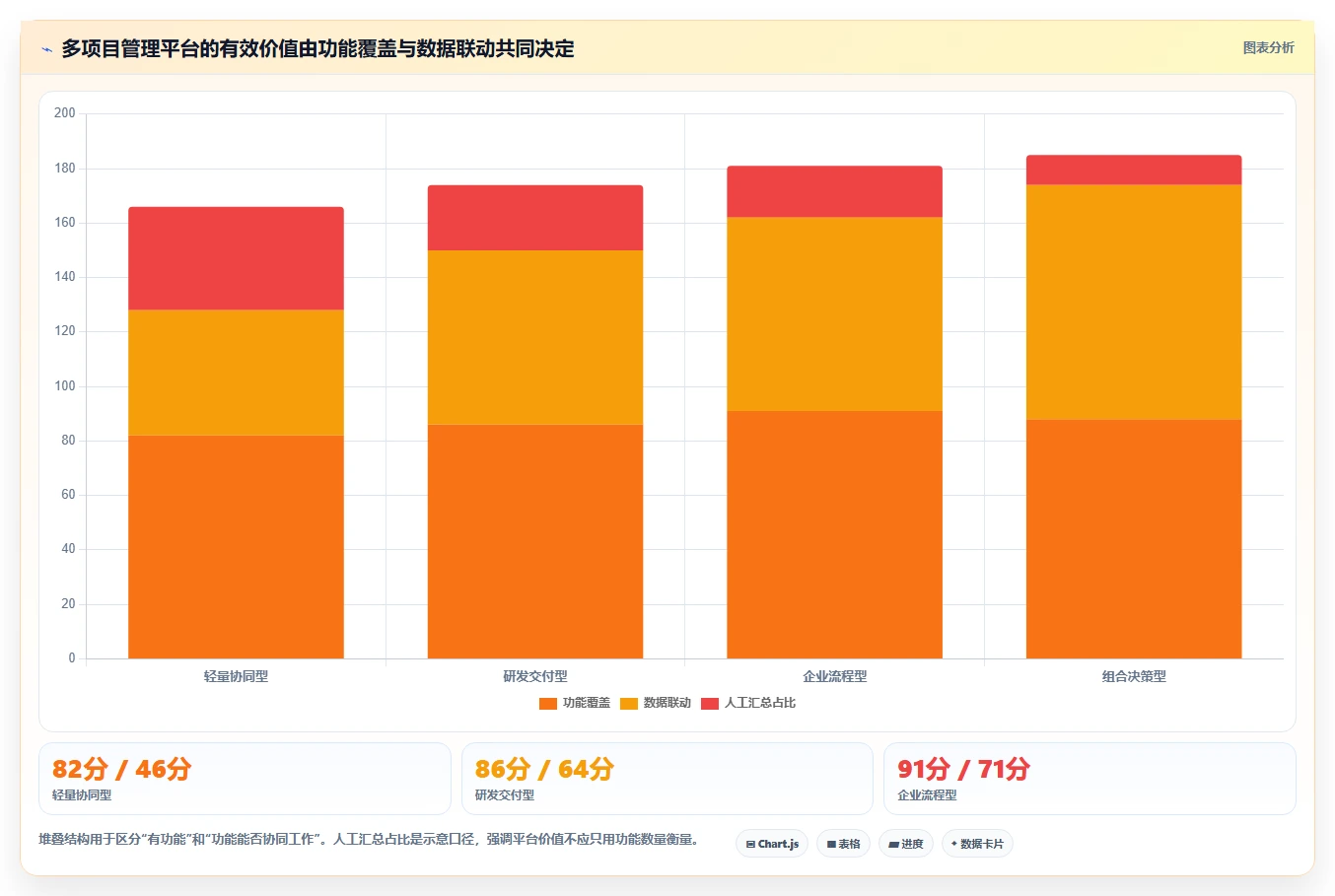The image size is (1335, 896).
Task: Click the 研发交付型 x-axis label
Action: pyautogui.click(x=535, y=676)
